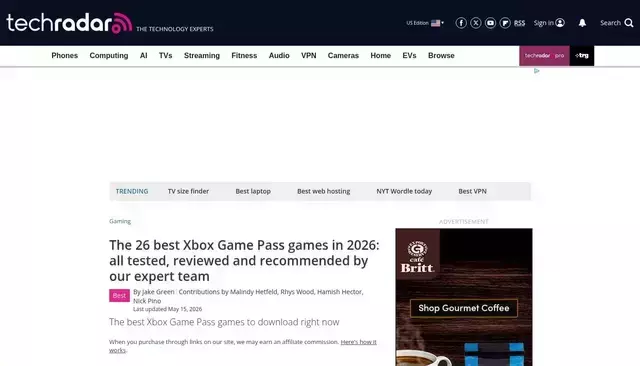
Task: Open TechRadar YouTube channel icon
Action: [x=490, y=23]
